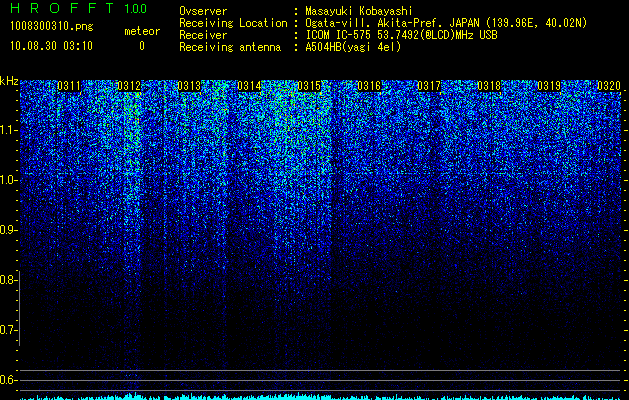This screenshot has height=400, width=629.
Task: Click the 0315 time marker
Action: (x=309, y=86)
